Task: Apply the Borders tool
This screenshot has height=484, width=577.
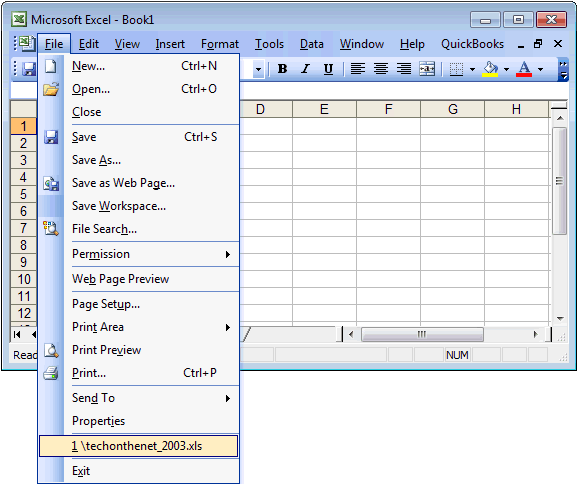Action: [x=456, y=69]
